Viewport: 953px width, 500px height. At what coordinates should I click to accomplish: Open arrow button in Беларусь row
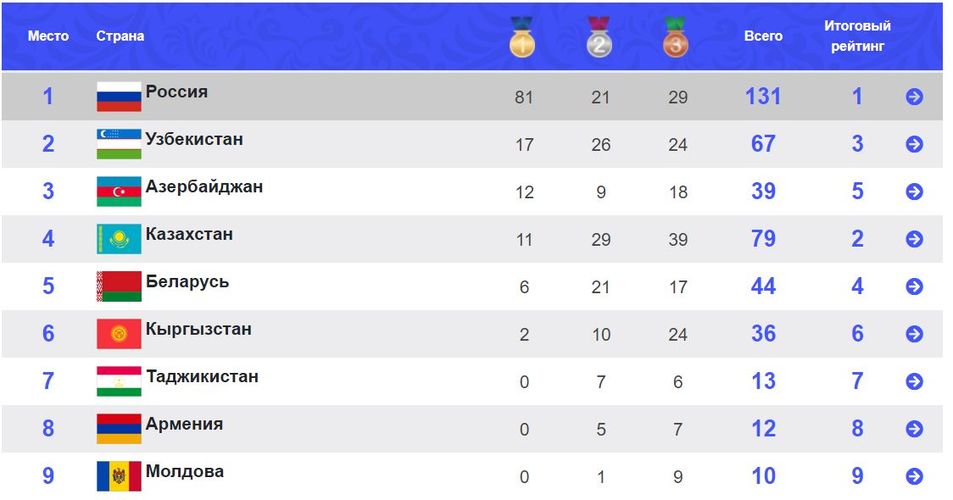[x=914, y=287]
